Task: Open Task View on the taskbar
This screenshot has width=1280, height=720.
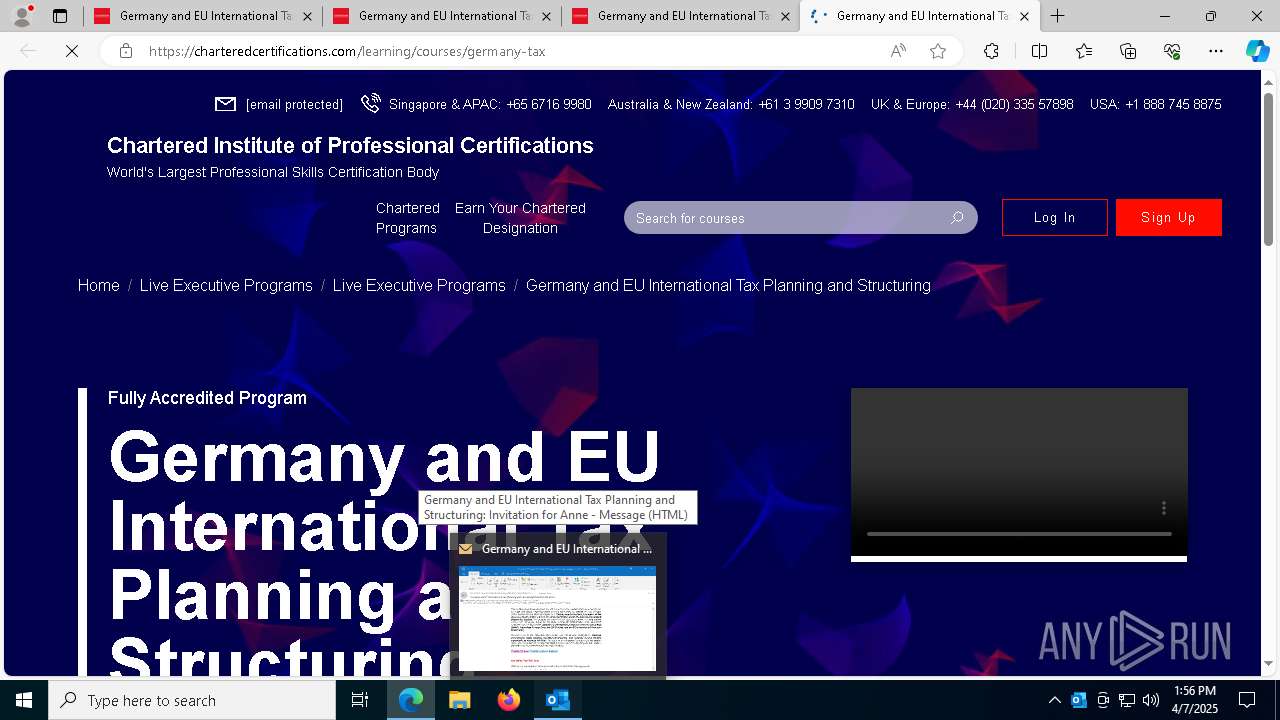Action: point(360,700)
